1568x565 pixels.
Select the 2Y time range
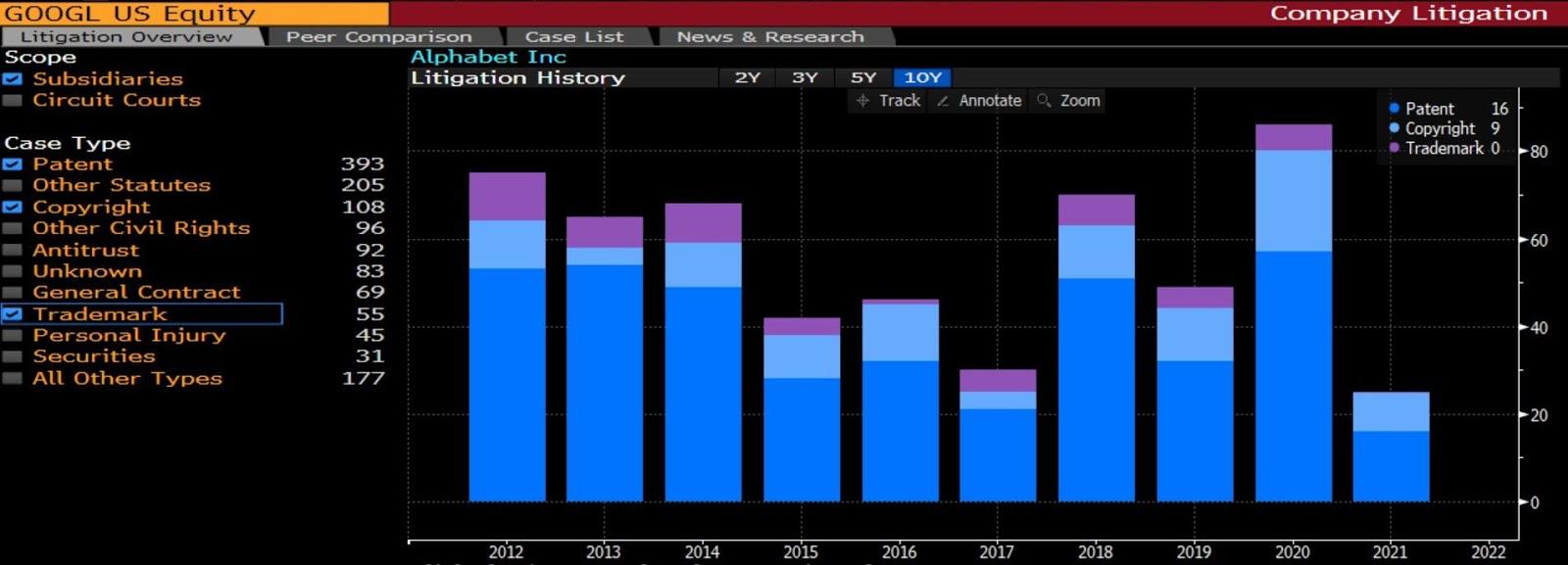[x=747, y=77]
